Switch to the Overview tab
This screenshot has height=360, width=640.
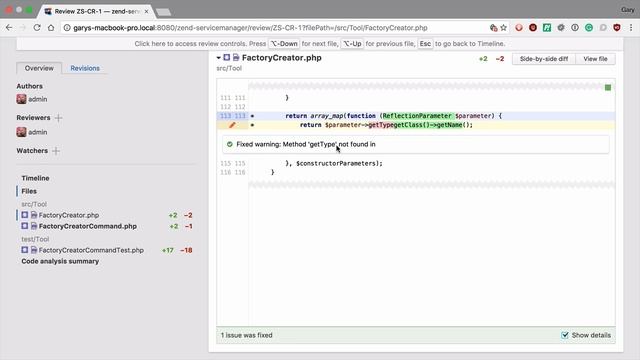[39, 68]
